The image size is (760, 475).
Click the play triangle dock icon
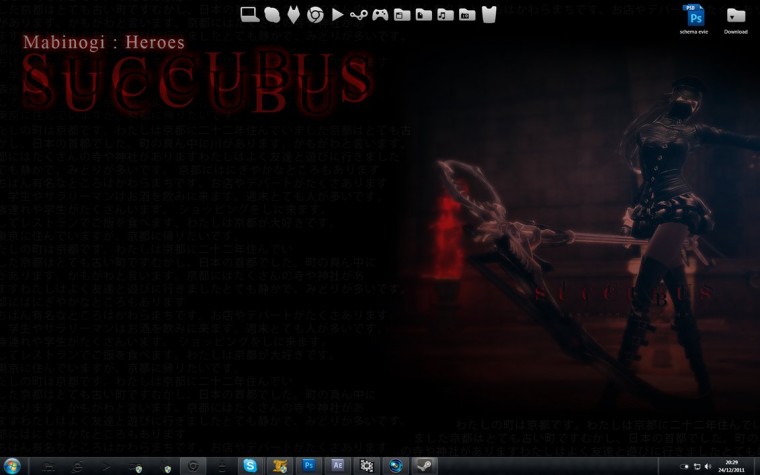click(337, 15)
